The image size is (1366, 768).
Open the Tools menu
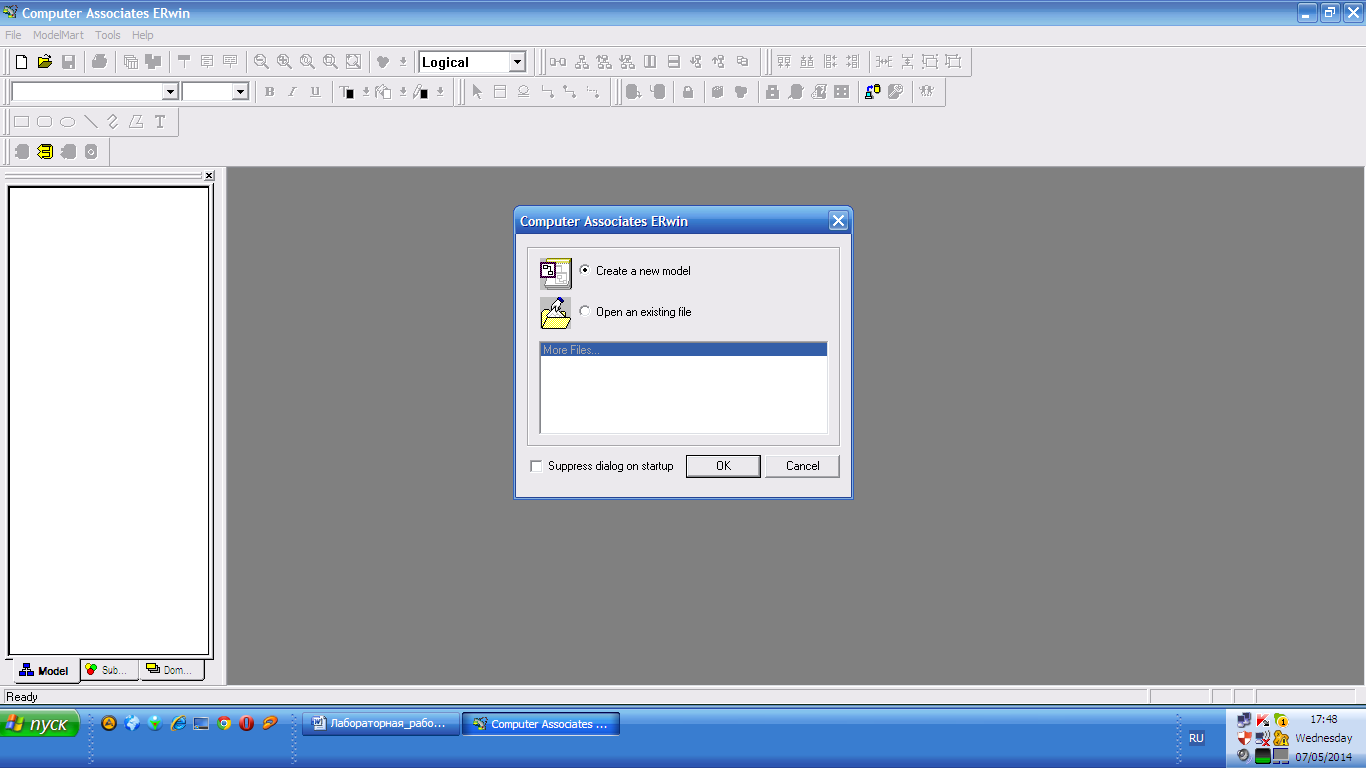pos(108,35)
